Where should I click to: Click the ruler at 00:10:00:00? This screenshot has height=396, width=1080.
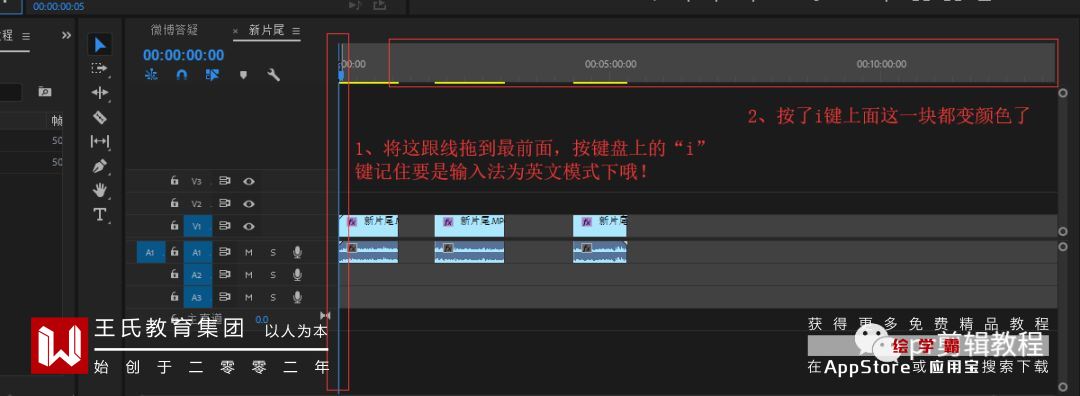tap(881, 64)
